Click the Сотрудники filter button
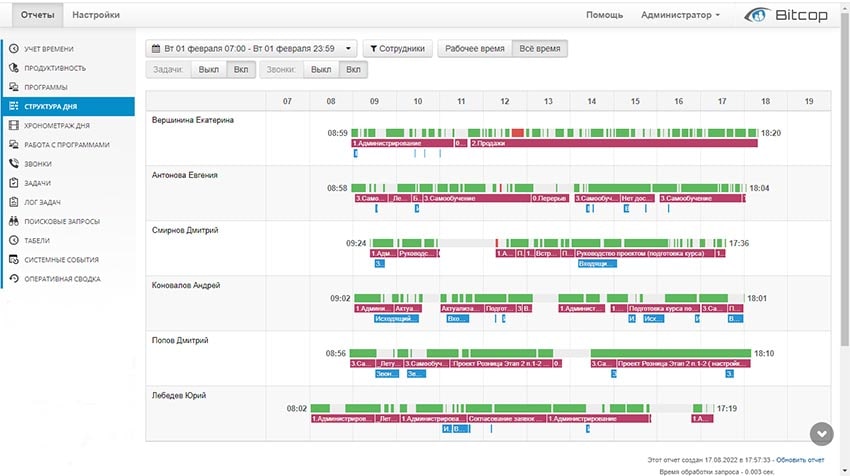 pos(397,48)
